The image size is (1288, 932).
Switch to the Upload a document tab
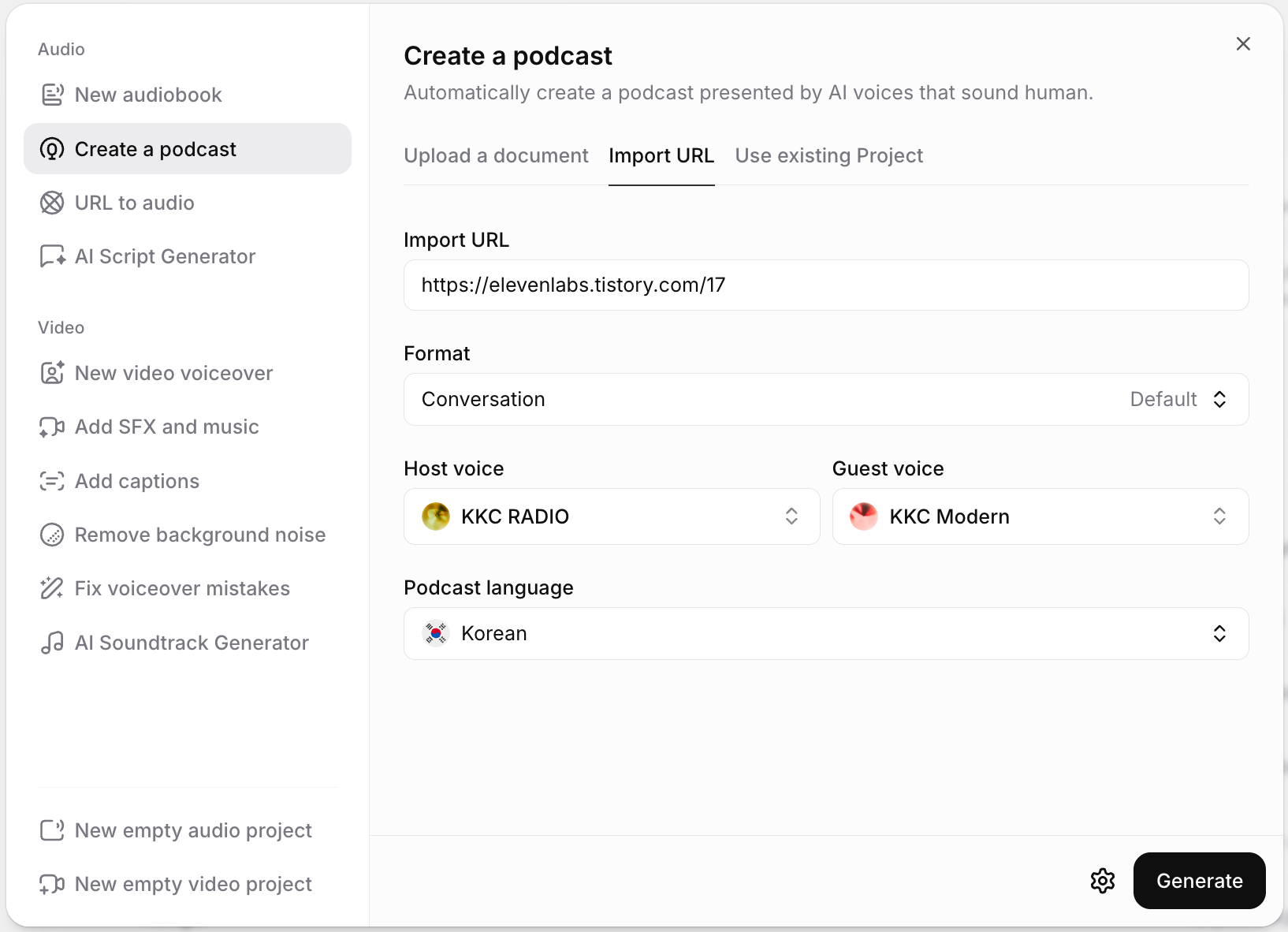point(496,155)
